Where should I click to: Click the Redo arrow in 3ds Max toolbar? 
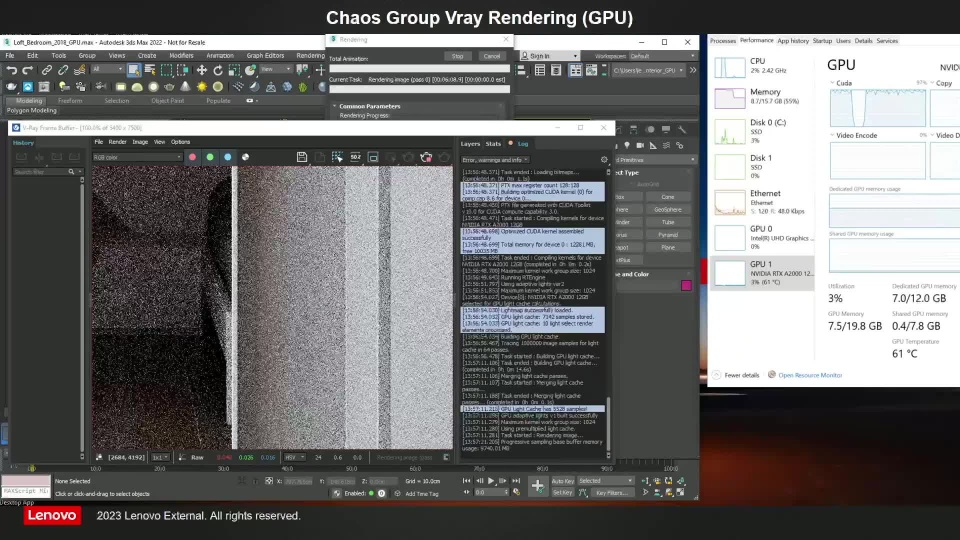[x=28, y=70]
